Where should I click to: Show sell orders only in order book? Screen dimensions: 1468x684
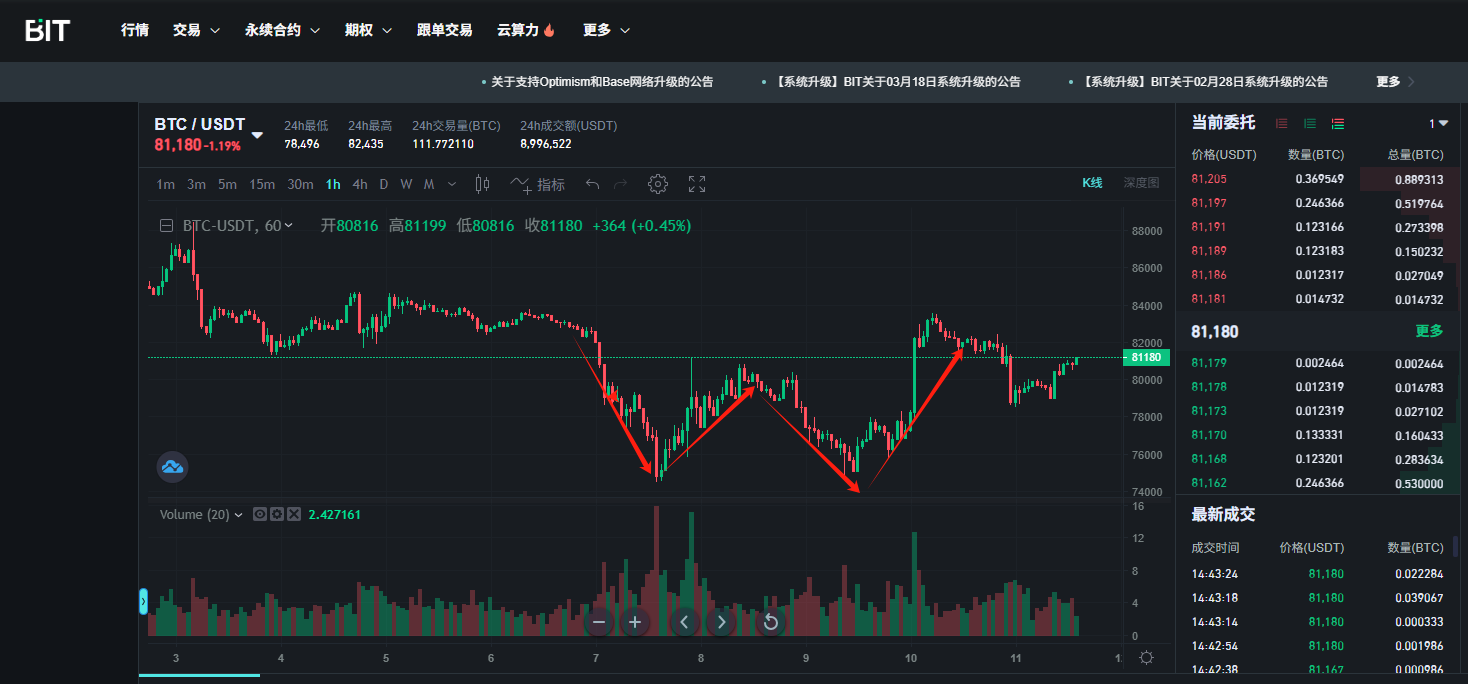click(1282, 124)
